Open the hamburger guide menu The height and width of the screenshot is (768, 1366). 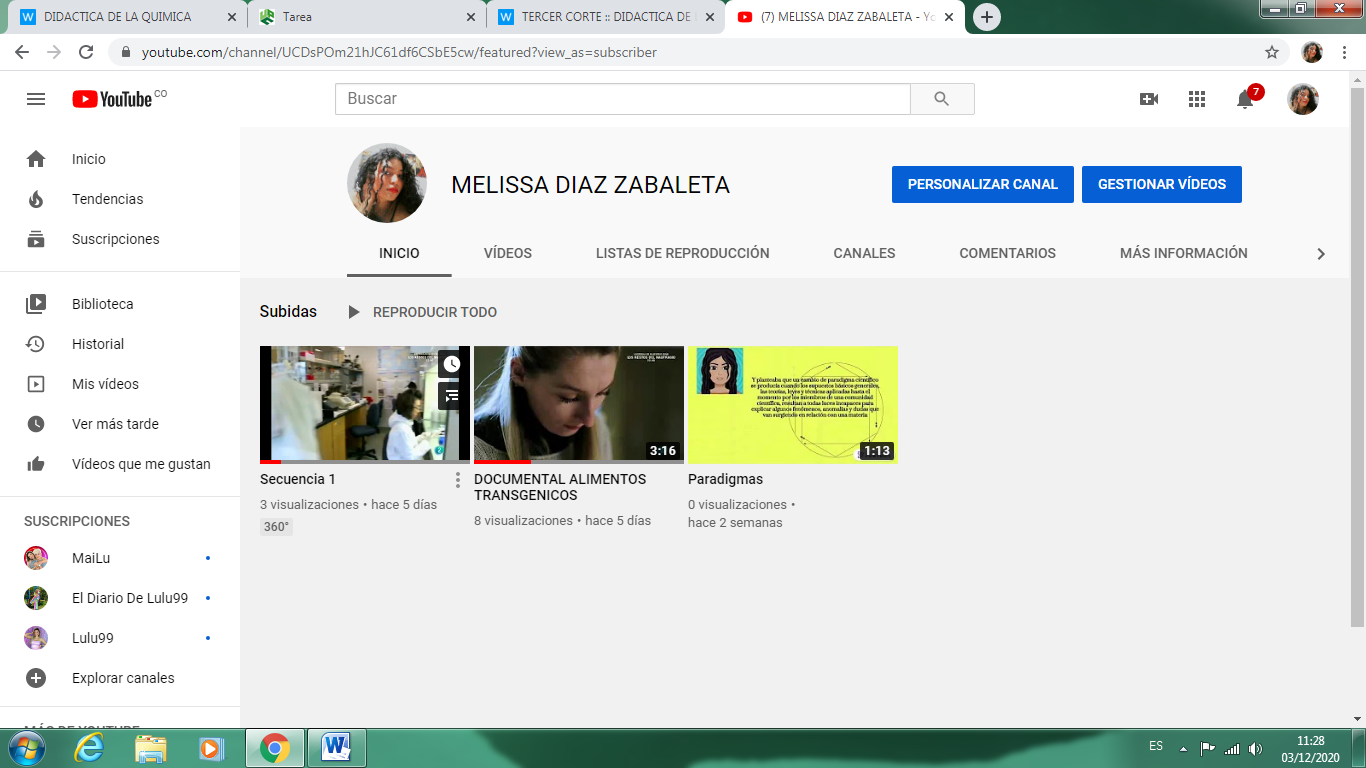pyautogui.click(x=36, y=99)
